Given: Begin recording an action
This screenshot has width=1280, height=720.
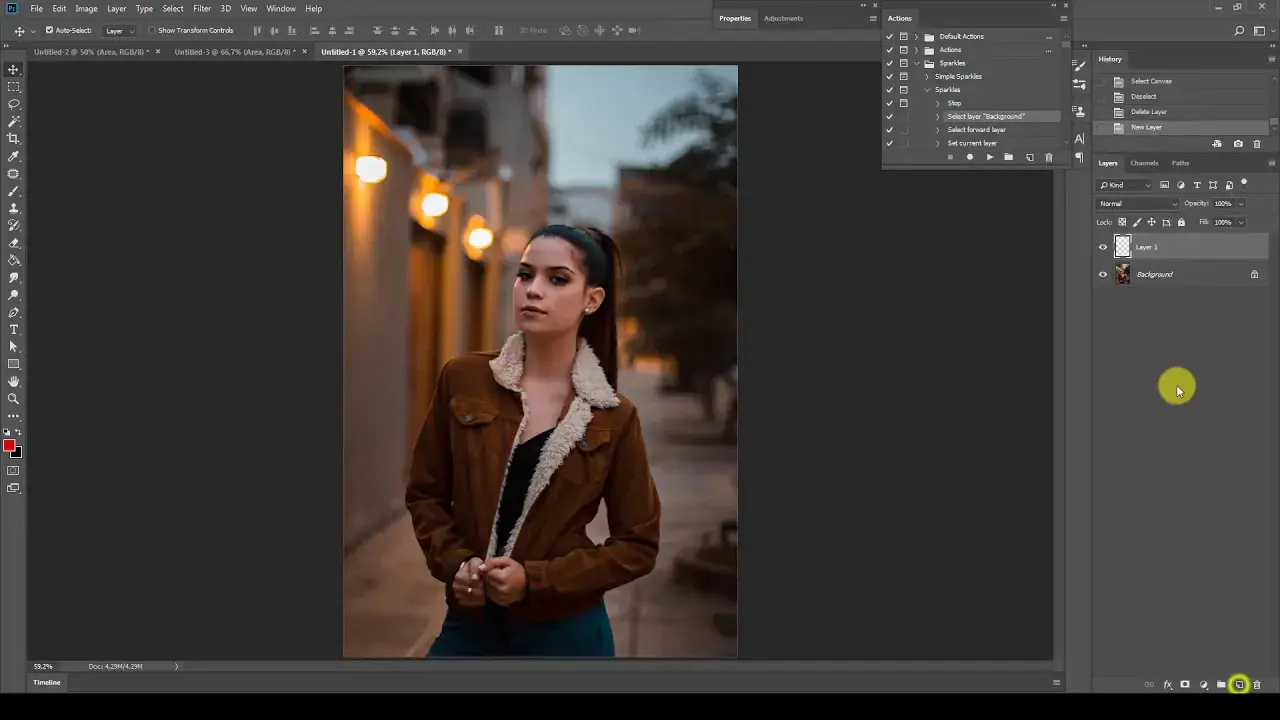Looking at the screenshot, I should 970,157.
